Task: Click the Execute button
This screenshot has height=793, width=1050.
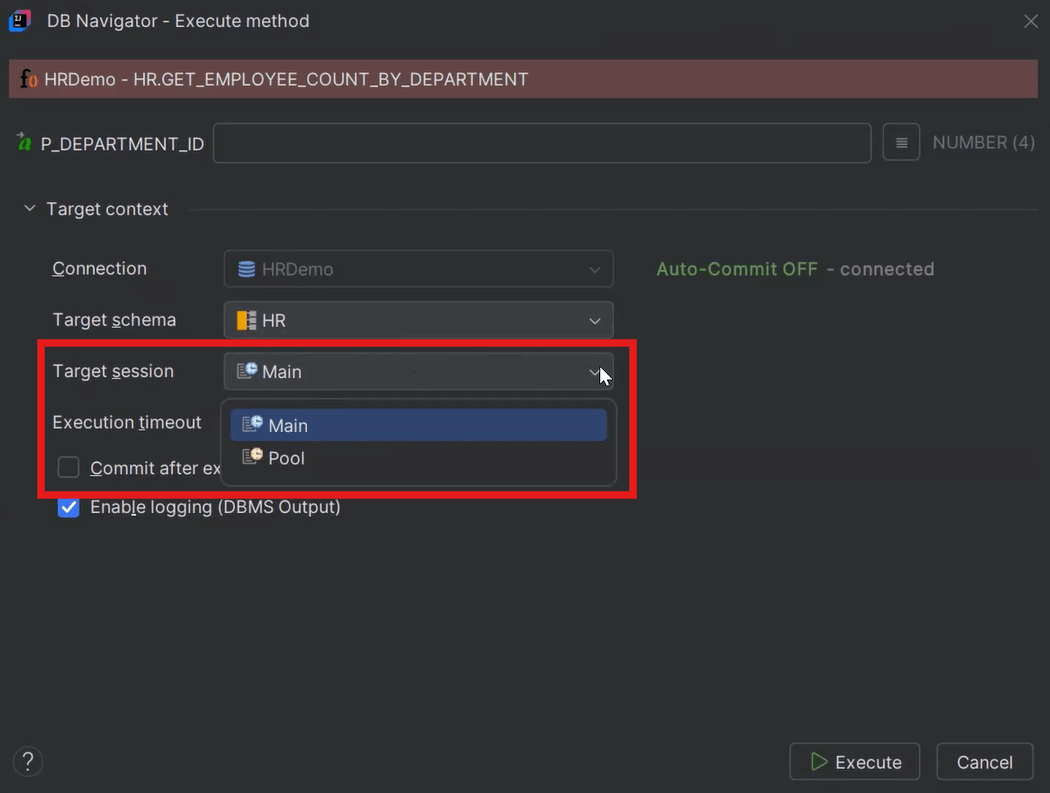Action: (x=854, y=761)
